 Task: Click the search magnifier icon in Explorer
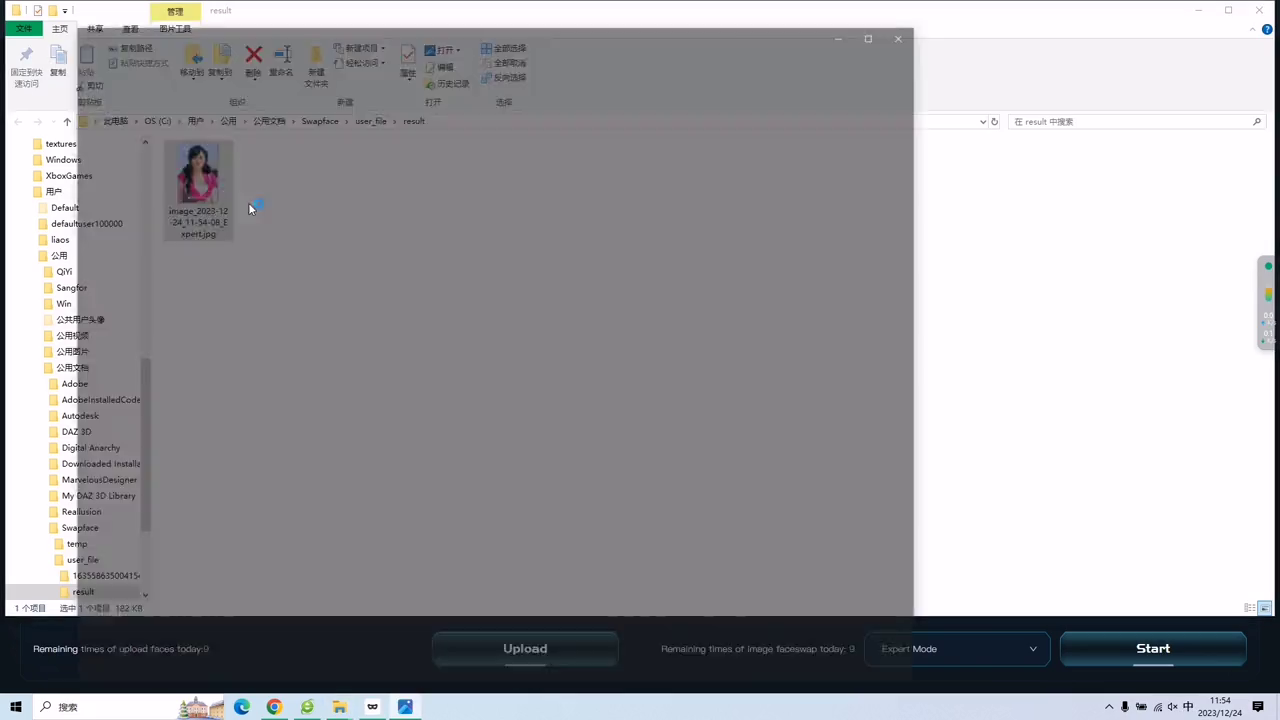pos(1257,122)
